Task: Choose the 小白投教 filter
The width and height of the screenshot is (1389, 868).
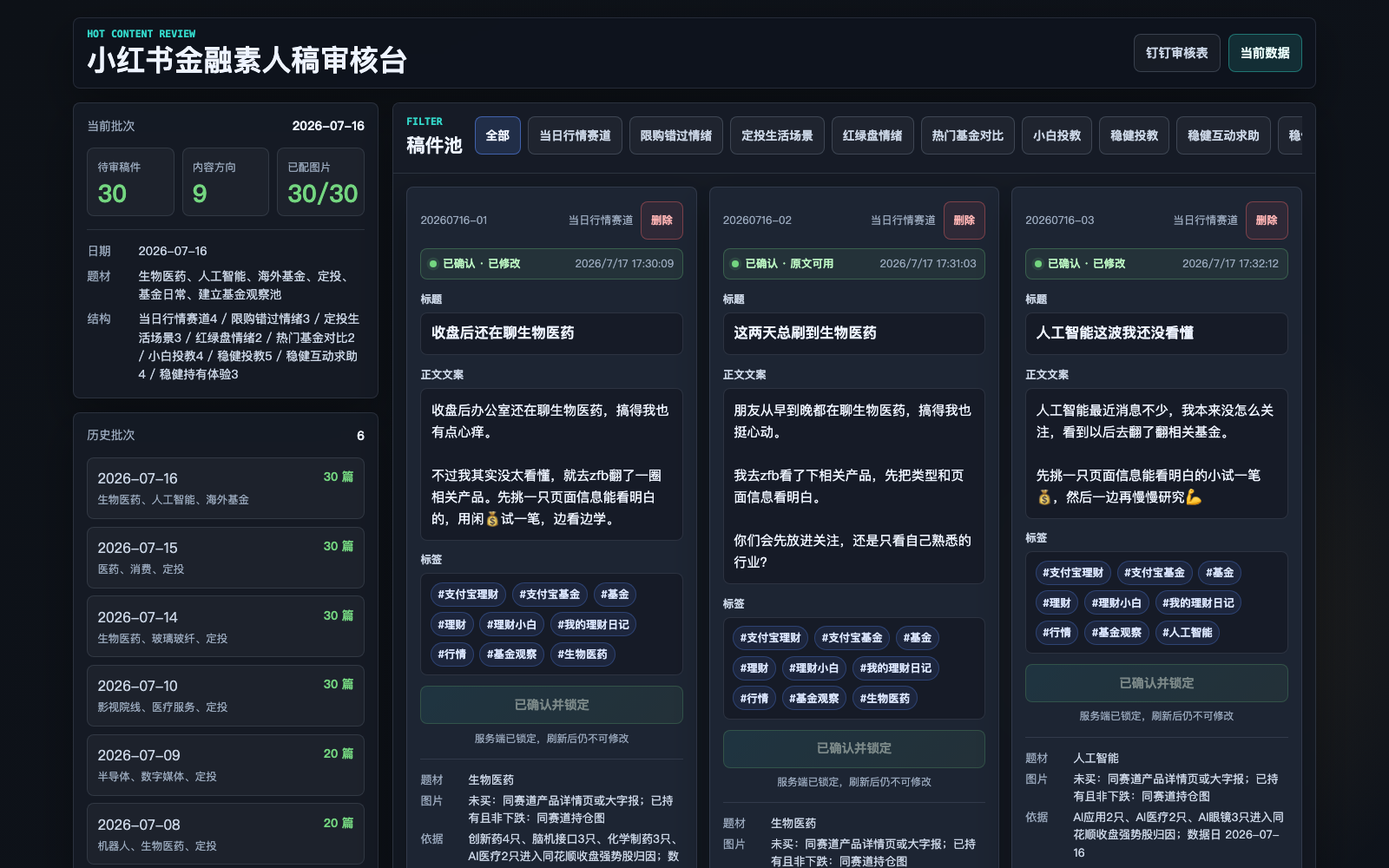Action: click(1057, 135)
